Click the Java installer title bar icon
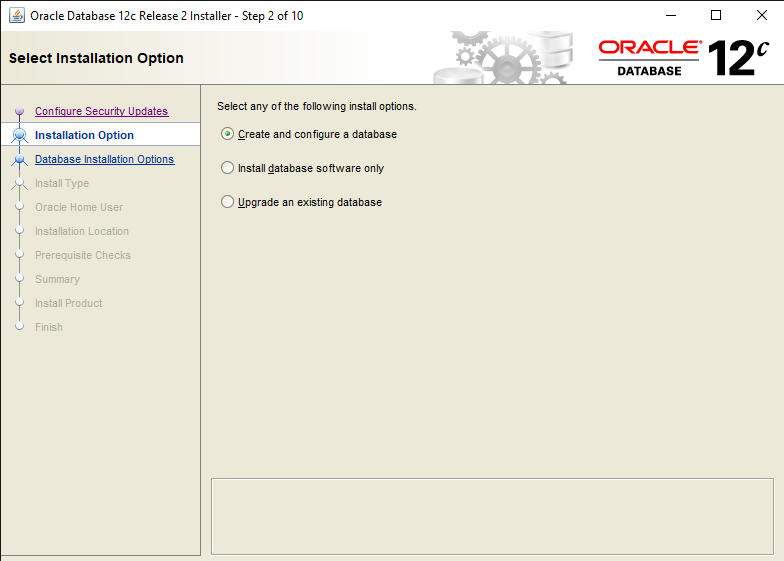Screen dimensions: 784x561 pyautogui.click(x=16, y=16)
